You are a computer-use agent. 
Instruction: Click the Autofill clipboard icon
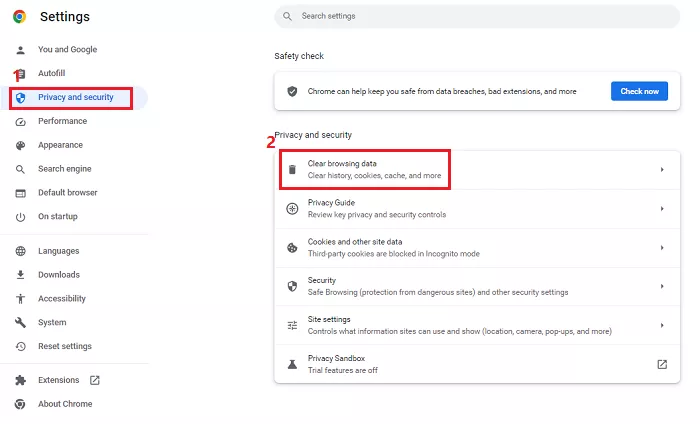pos(21,74)
